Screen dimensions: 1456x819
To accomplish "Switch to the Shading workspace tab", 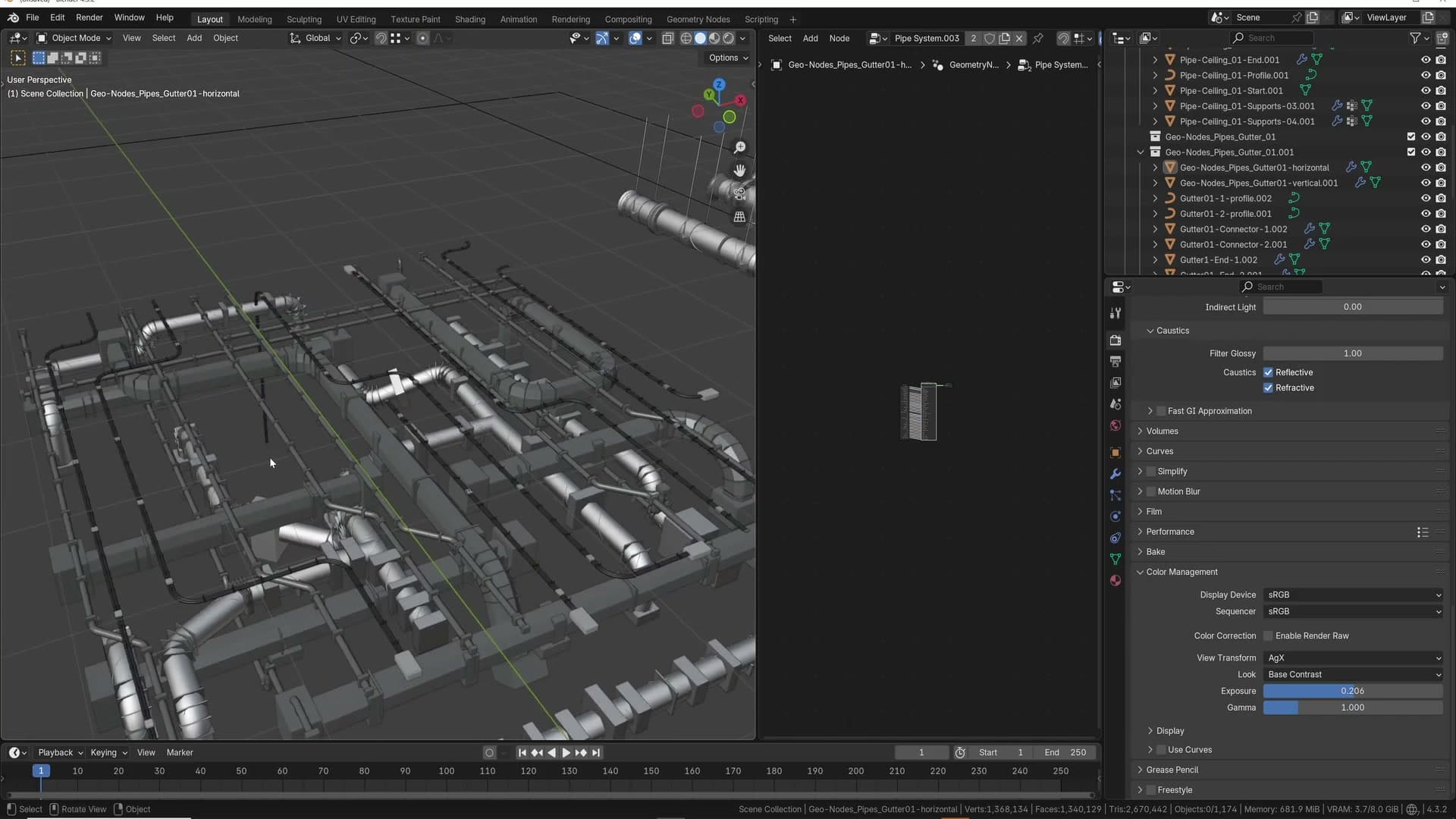I will click(470, 20).
